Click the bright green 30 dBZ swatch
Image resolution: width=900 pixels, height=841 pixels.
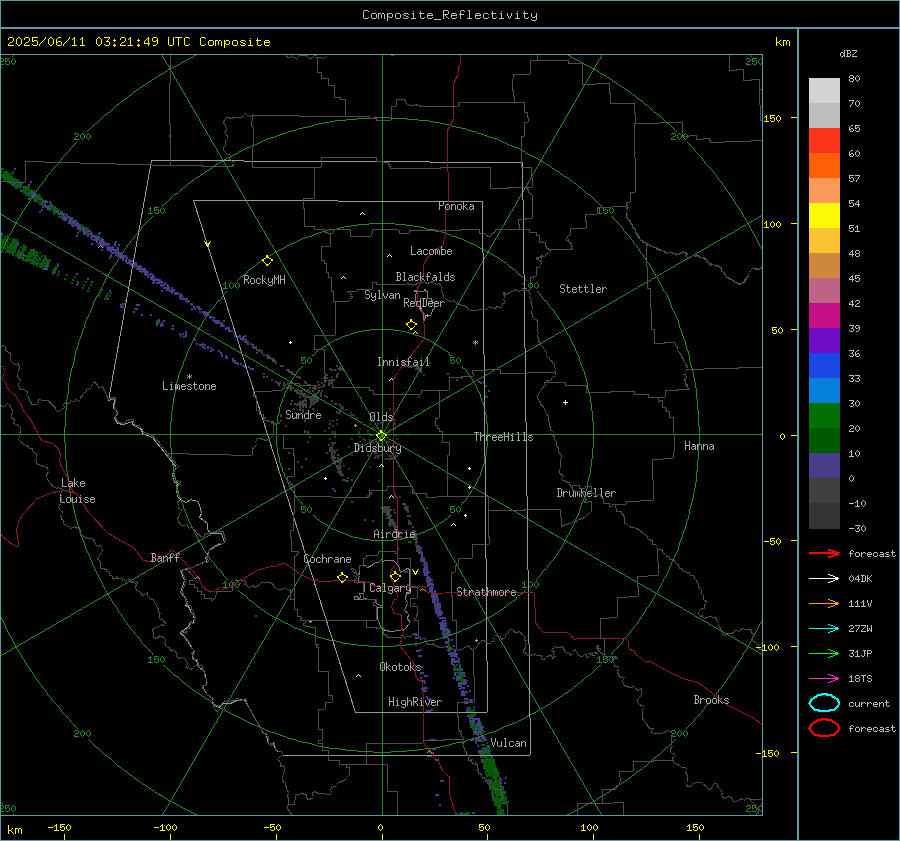[x=824, y=416]
